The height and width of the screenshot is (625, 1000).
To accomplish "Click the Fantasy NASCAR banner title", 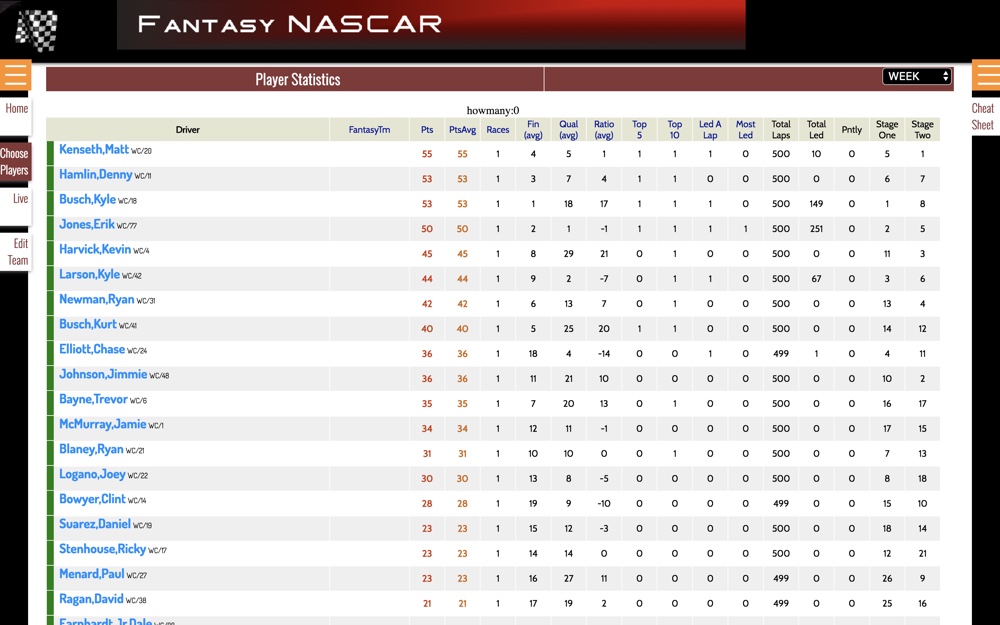I will point(290,24).
